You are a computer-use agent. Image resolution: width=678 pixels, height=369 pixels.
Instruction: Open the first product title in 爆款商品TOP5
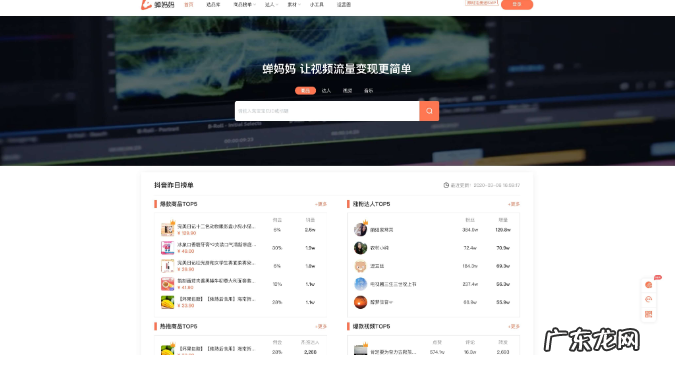(x=217, y=226)
